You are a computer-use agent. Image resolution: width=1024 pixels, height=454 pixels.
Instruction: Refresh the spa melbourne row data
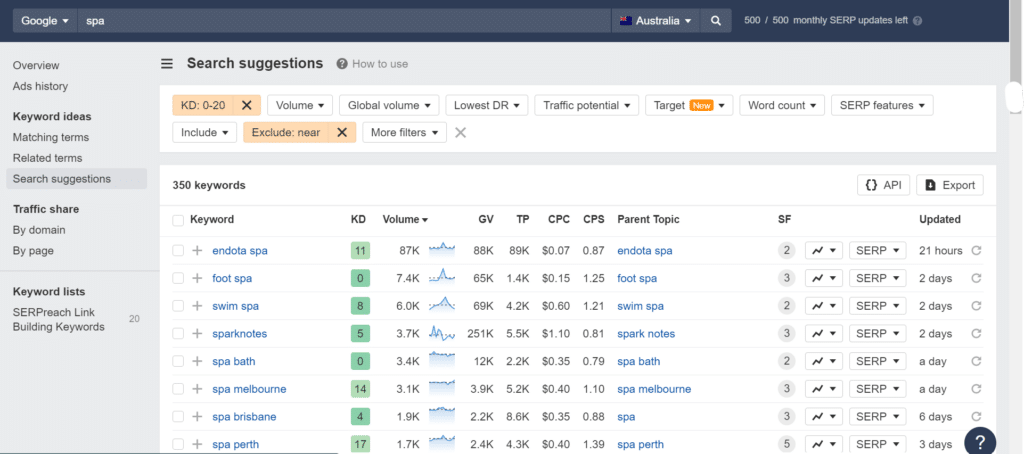tap(976, 389)
